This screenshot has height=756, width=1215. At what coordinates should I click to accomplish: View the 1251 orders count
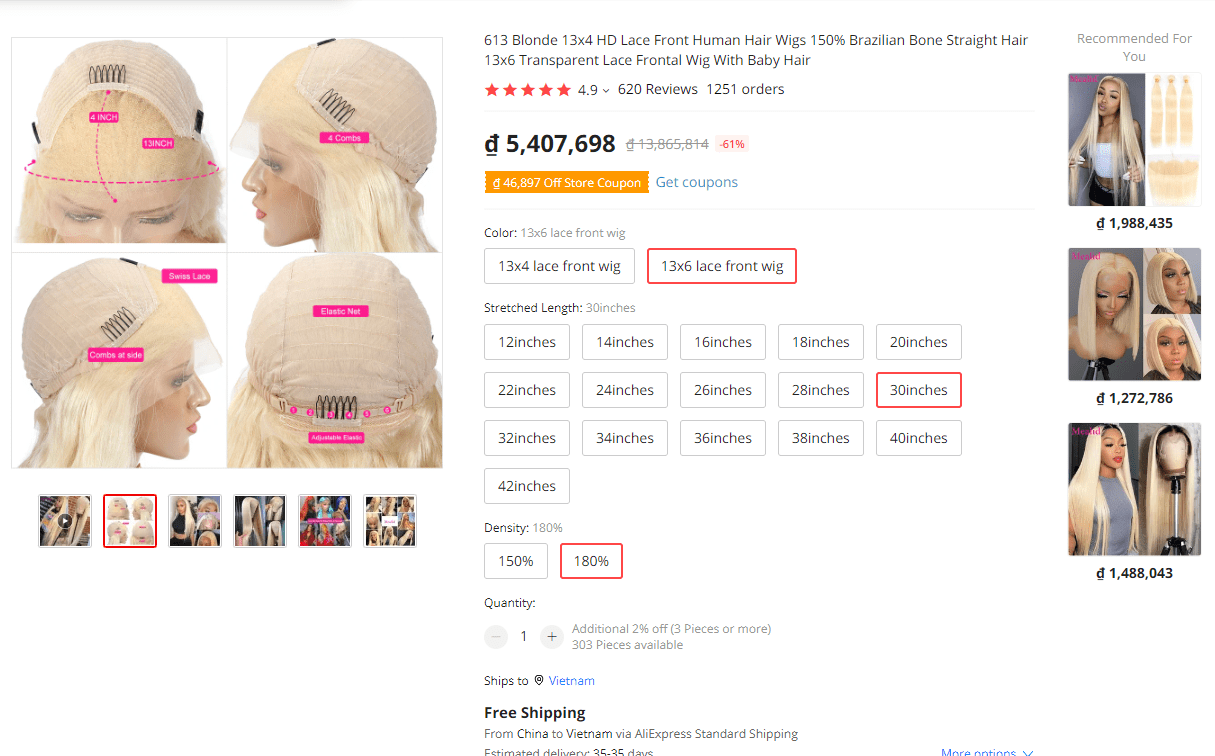click(x=745, y=89)
